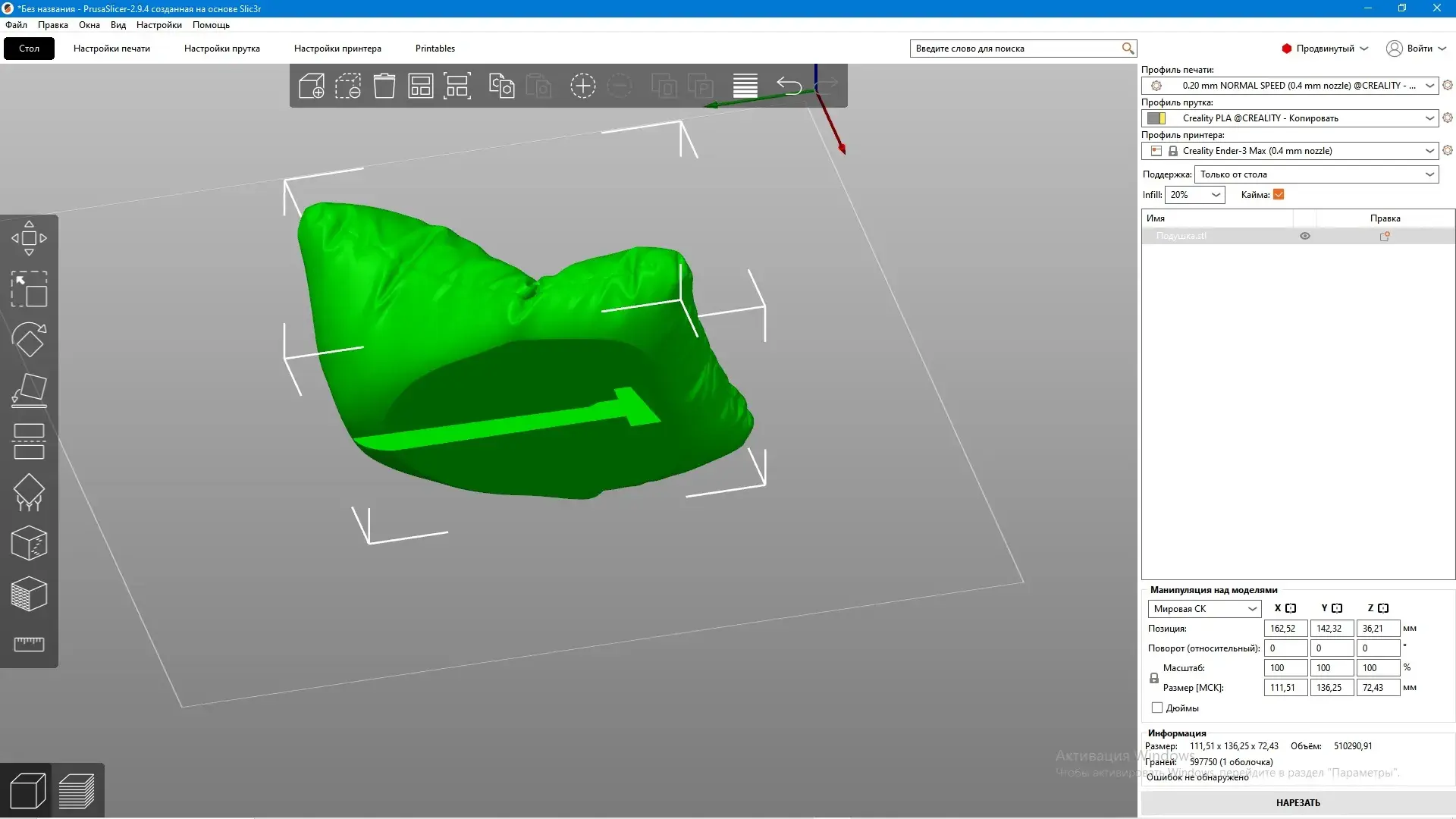Switch to Настройки принтера tab

click(337, 49)
